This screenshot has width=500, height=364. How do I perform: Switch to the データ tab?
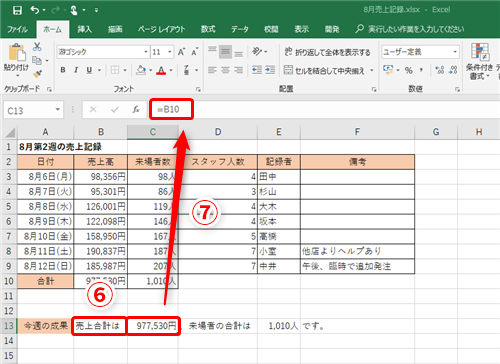[240, 29]
